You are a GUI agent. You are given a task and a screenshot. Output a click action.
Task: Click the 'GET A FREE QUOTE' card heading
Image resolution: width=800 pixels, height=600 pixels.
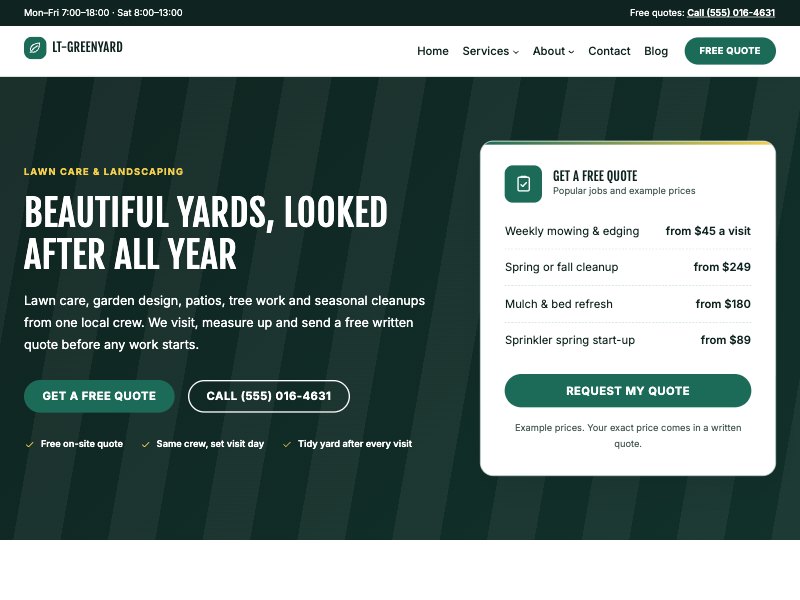pyautogui.click(x=595, y=176)
